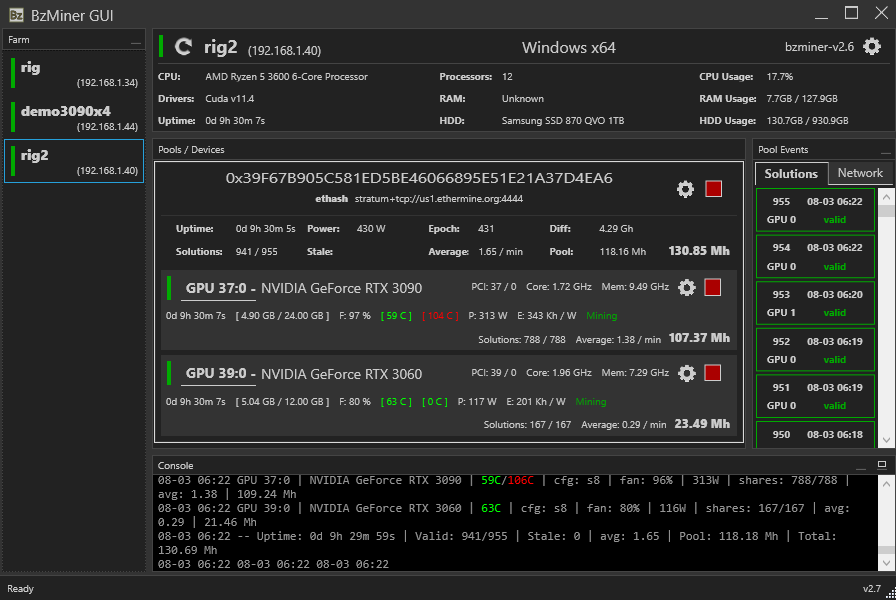Image resolution: width=896 pixels, height=600 pixels.
Task: Click the Pools / Devices panel header
Action: [x=449, y=150]
